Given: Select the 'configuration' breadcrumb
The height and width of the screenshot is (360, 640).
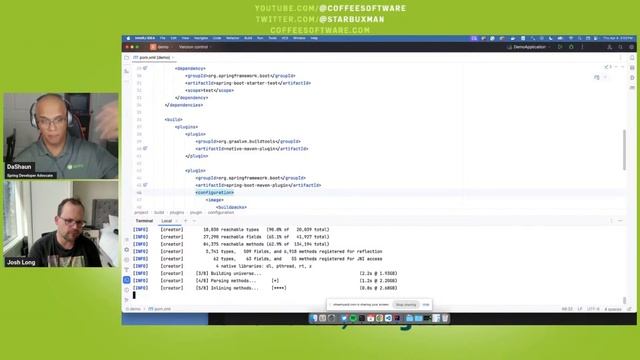Looking at the screenshot, I should [x=221, y=213].
